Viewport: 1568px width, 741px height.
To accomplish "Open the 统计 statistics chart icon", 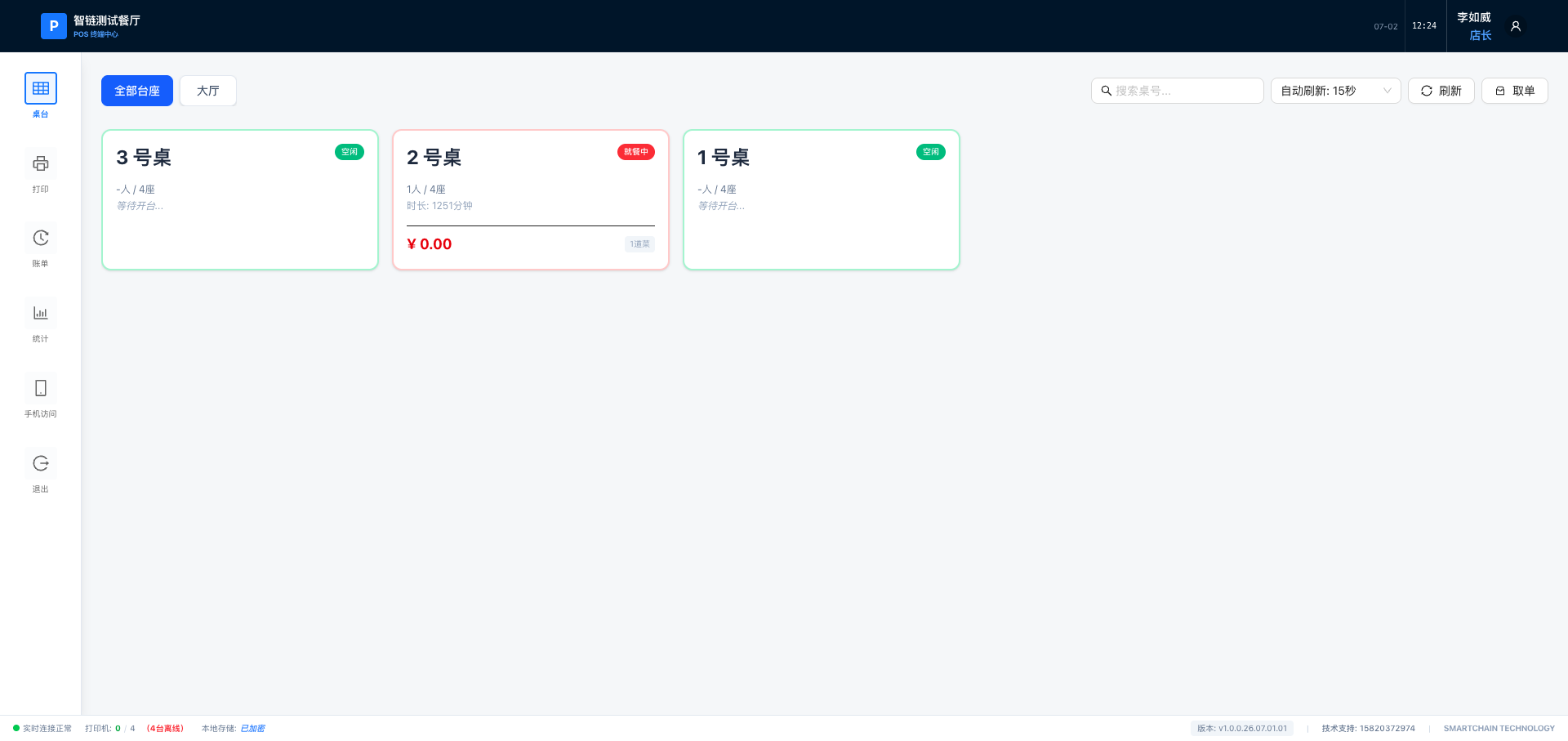I will click(40, 313).
